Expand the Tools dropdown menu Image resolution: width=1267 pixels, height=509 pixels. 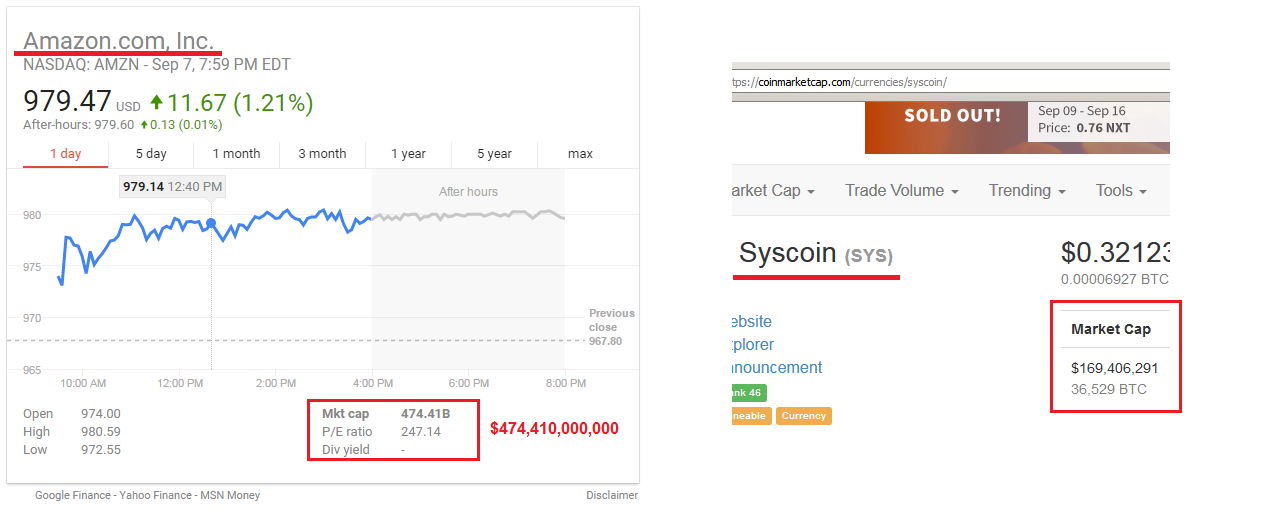[1121, 190]
